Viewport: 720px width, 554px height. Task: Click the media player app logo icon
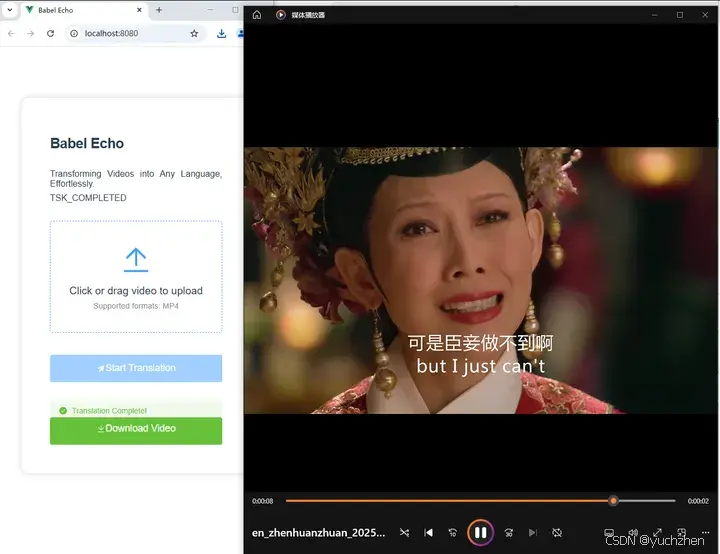pyautogui.click(x=281, y=15)
